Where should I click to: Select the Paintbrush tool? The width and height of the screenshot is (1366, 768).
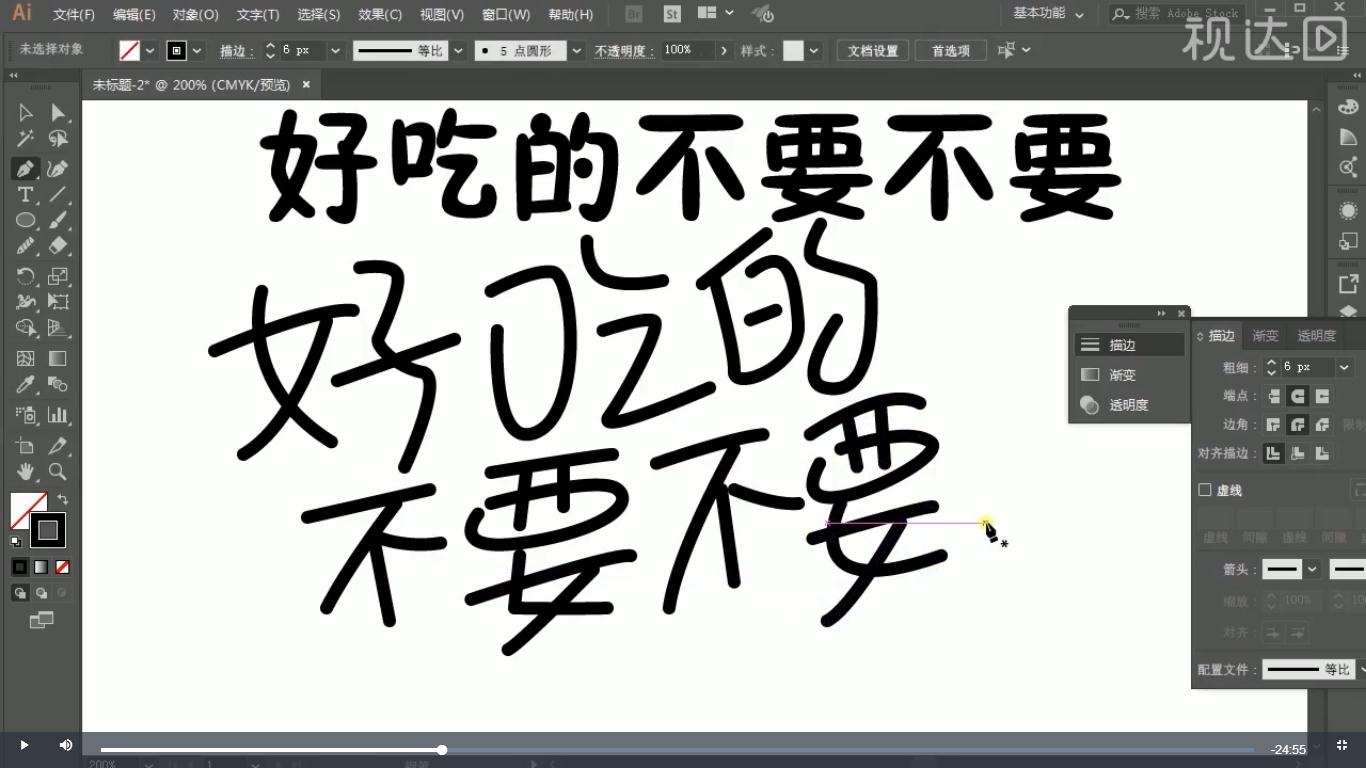[58, 220]
